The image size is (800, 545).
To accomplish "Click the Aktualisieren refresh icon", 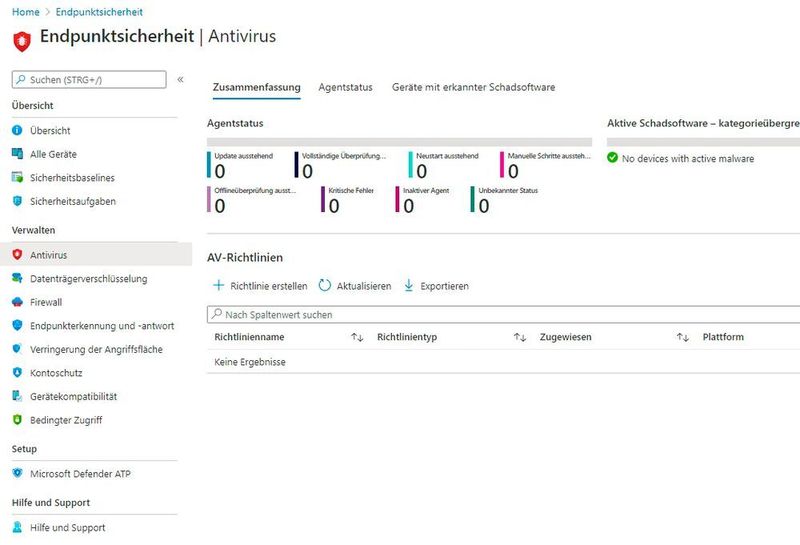I will 325,285.
